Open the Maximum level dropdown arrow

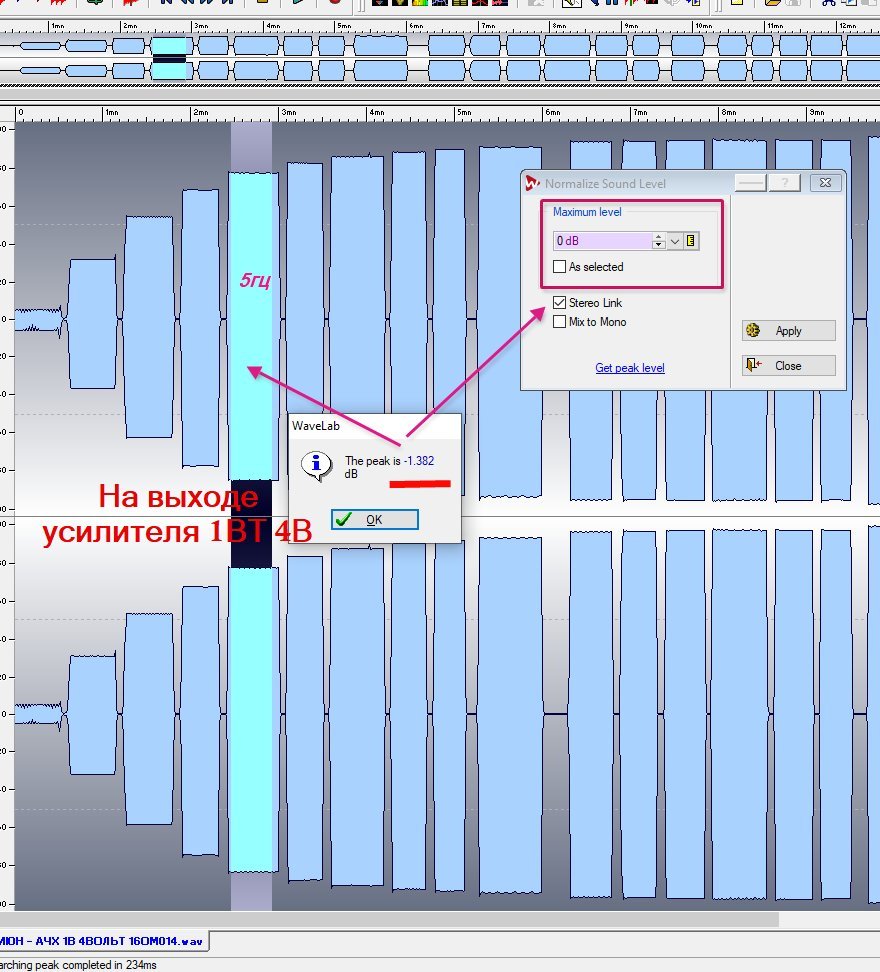click(x=675, y=241)
